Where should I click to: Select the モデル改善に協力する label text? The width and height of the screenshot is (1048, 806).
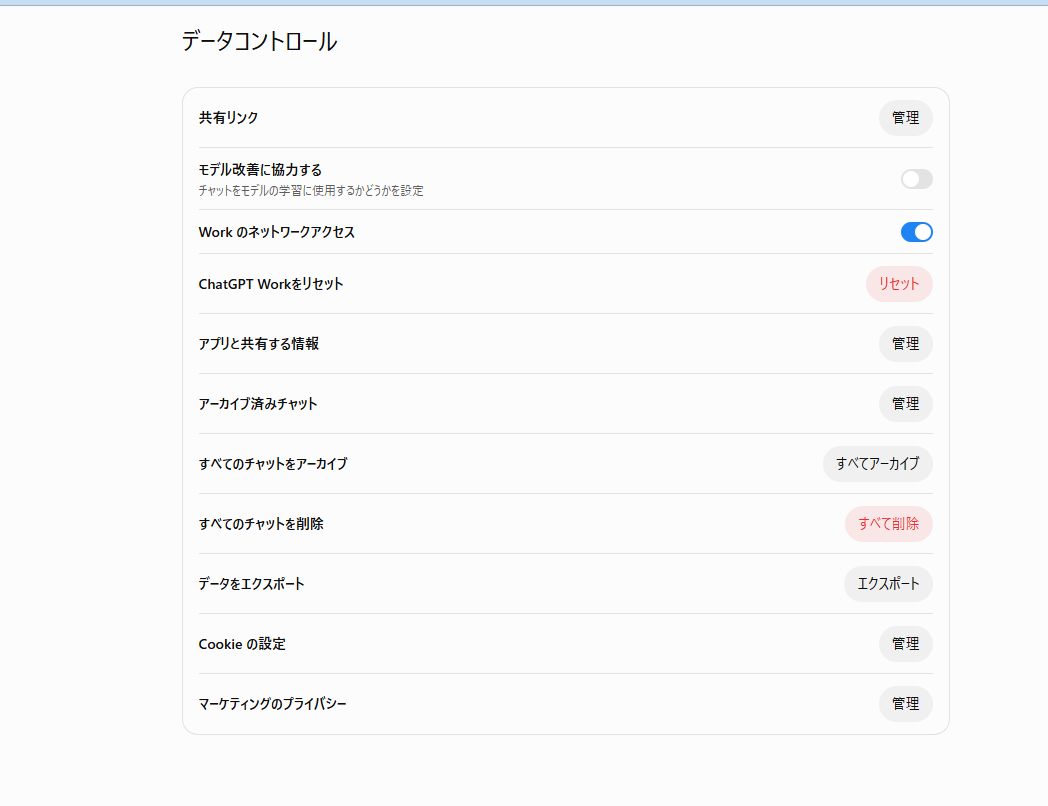tap(260, 170)
